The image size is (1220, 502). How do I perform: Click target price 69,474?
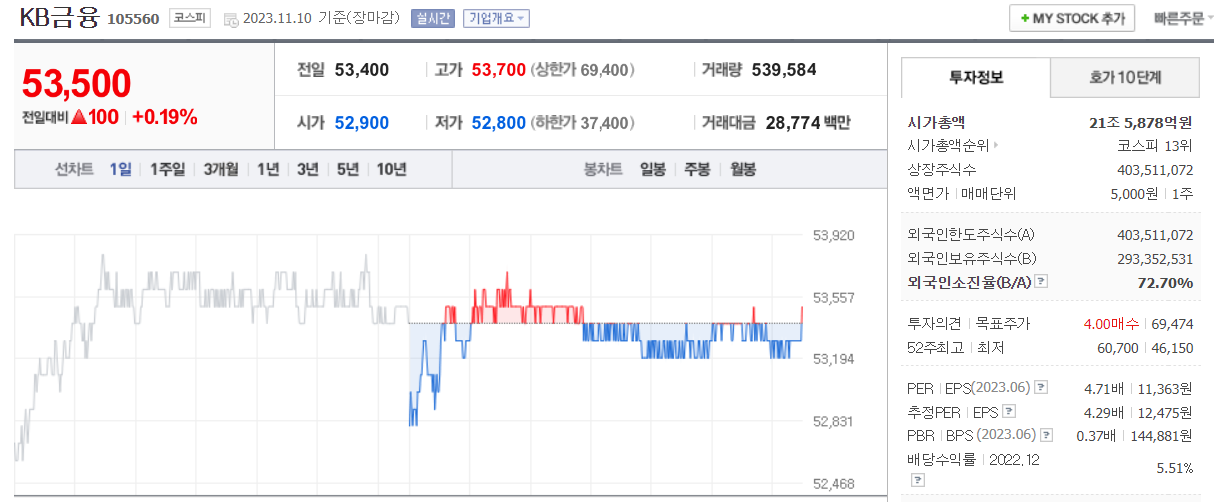point(1173,324)
